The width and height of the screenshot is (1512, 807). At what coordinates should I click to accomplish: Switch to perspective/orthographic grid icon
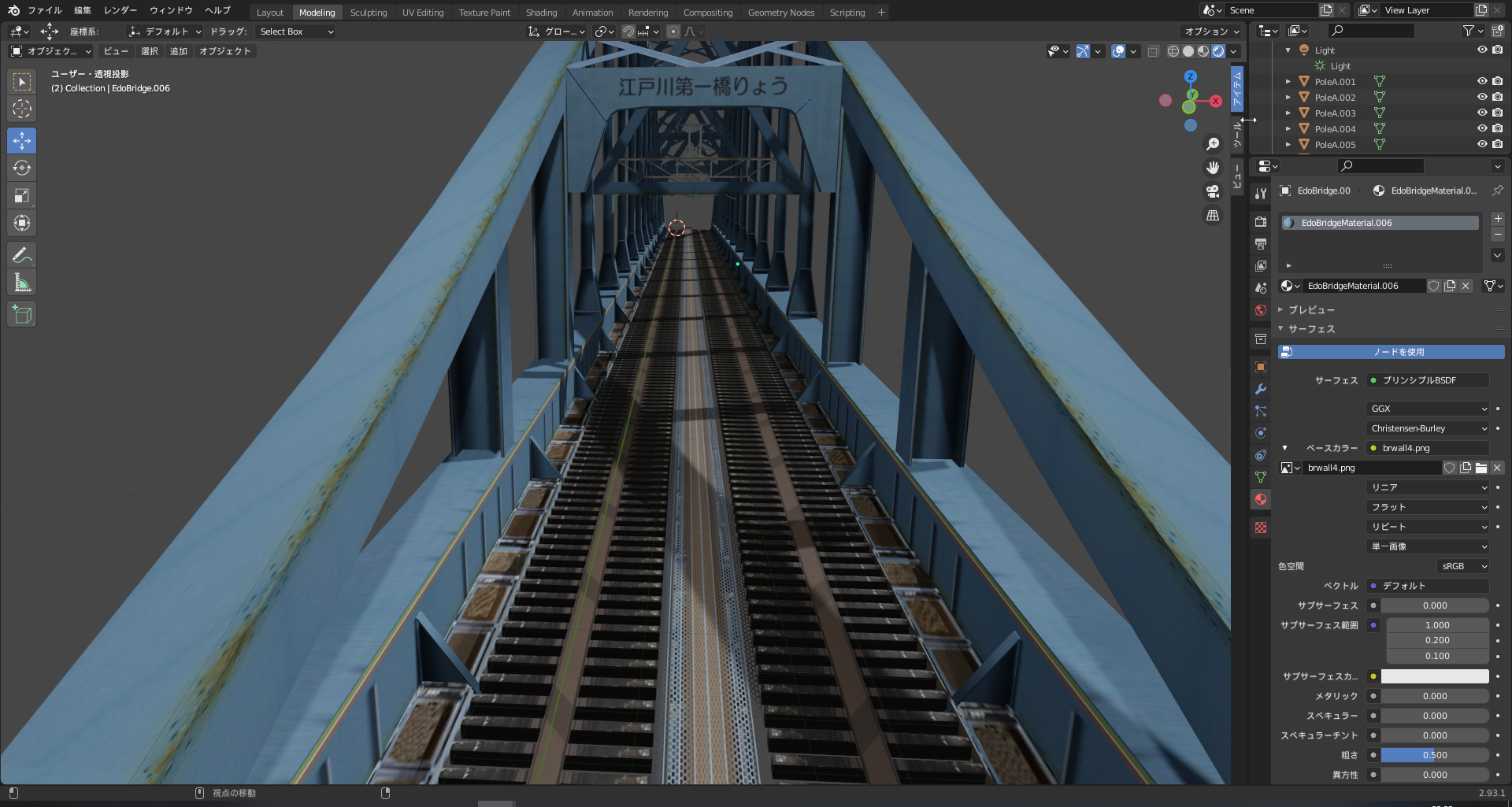(1213, 216)
